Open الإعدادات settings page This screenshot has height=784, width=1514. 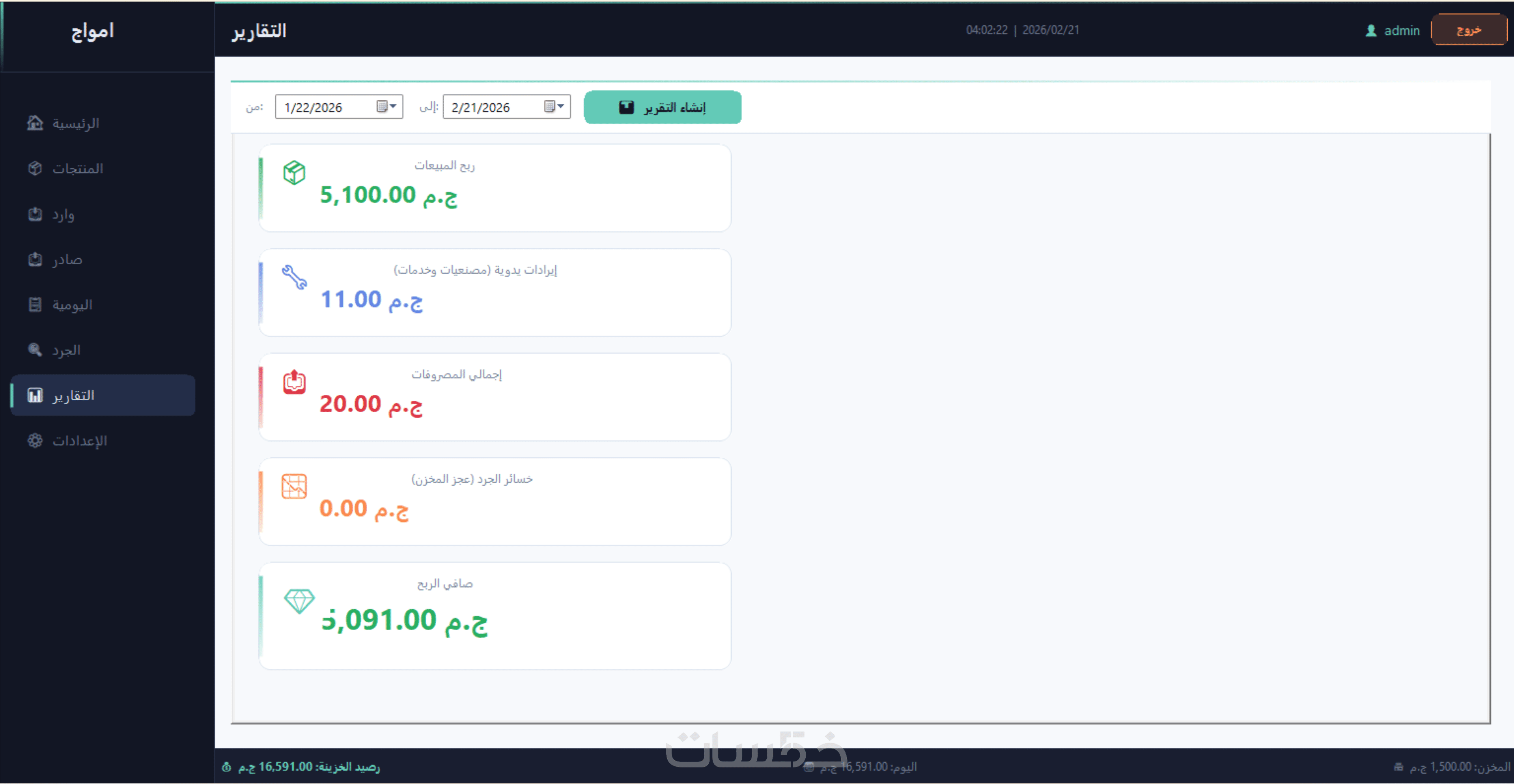pyautogui.click(x=79, y=441)
